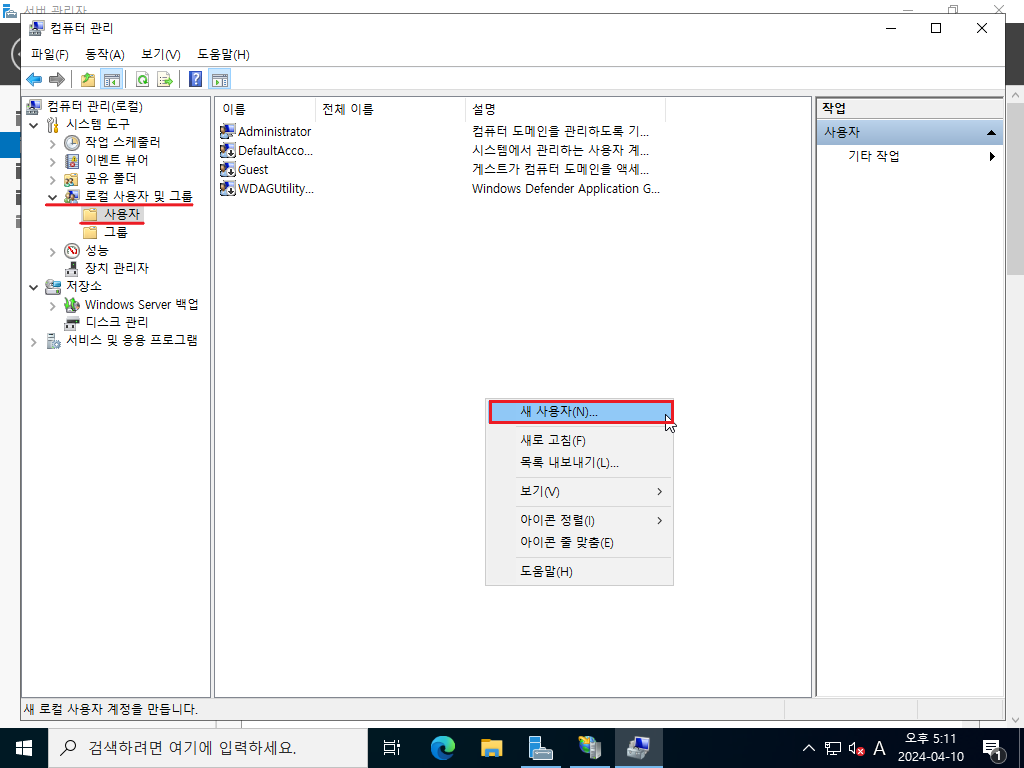The image size is (1024, 768).
Task: Open the 아이콘 정렬(I) context submenu
Action: coord(579,520)
